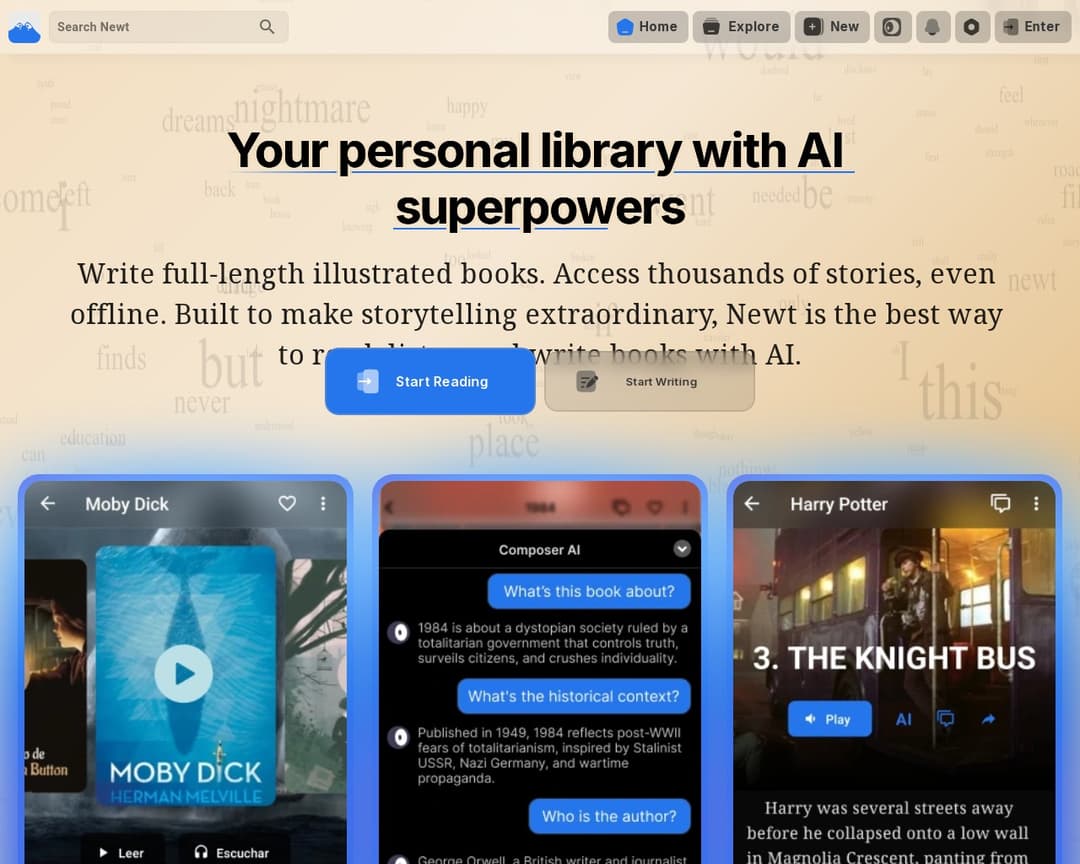1080x864 pixels.
Task: Open Moby Dick three-dot menu
Action: 323,504
